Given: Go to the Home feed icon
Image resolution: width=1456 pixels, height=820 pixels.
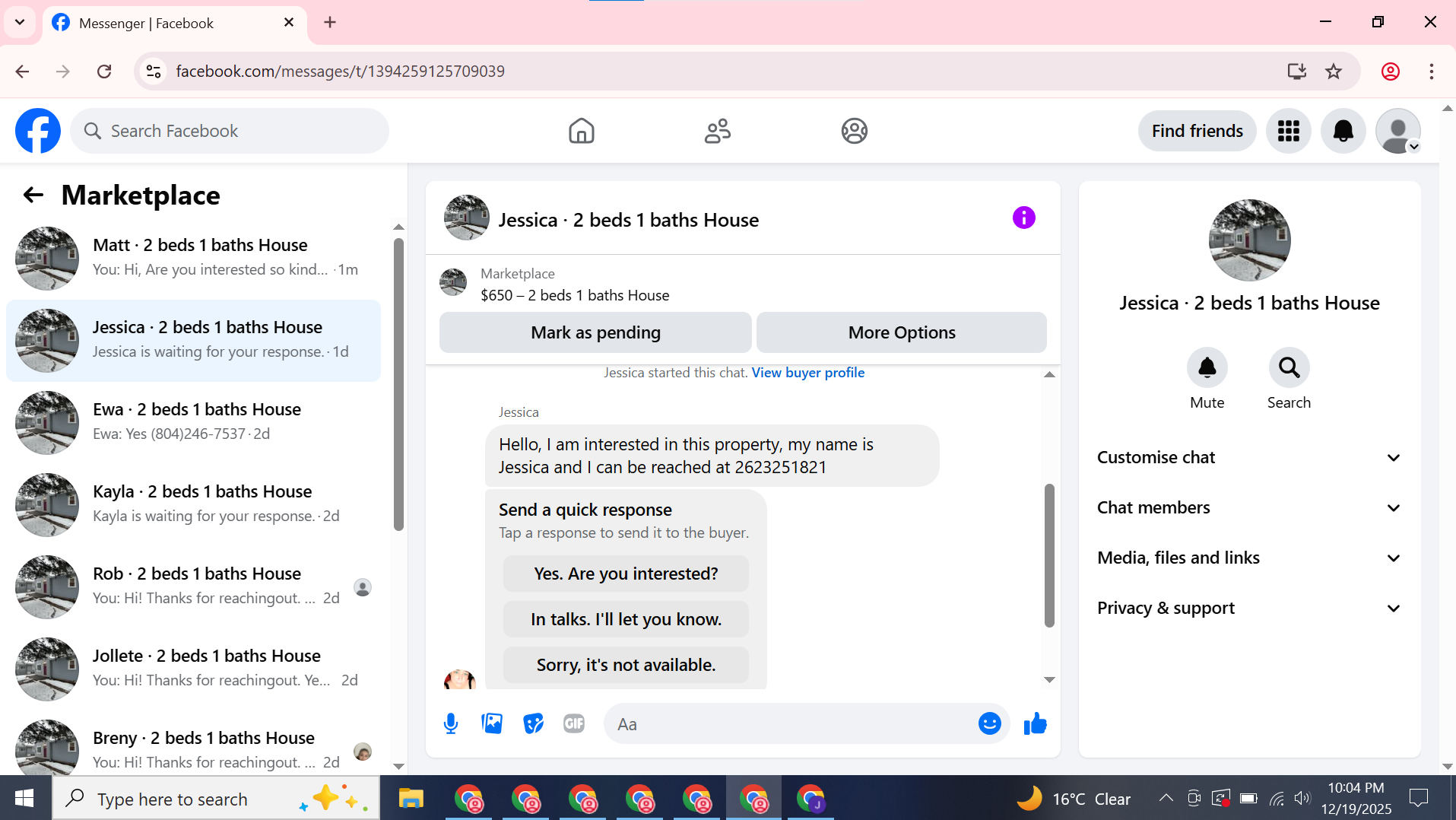Looking at the screenshot, I should coord(582,131).
